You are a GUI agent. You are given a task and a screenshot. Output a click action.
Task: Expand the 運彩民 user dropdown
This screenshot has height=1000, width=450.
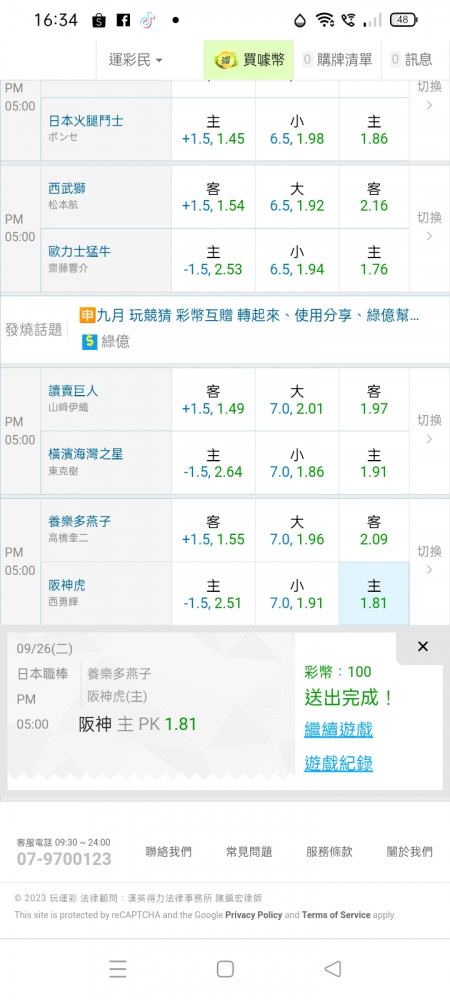[x=135, y=60]
